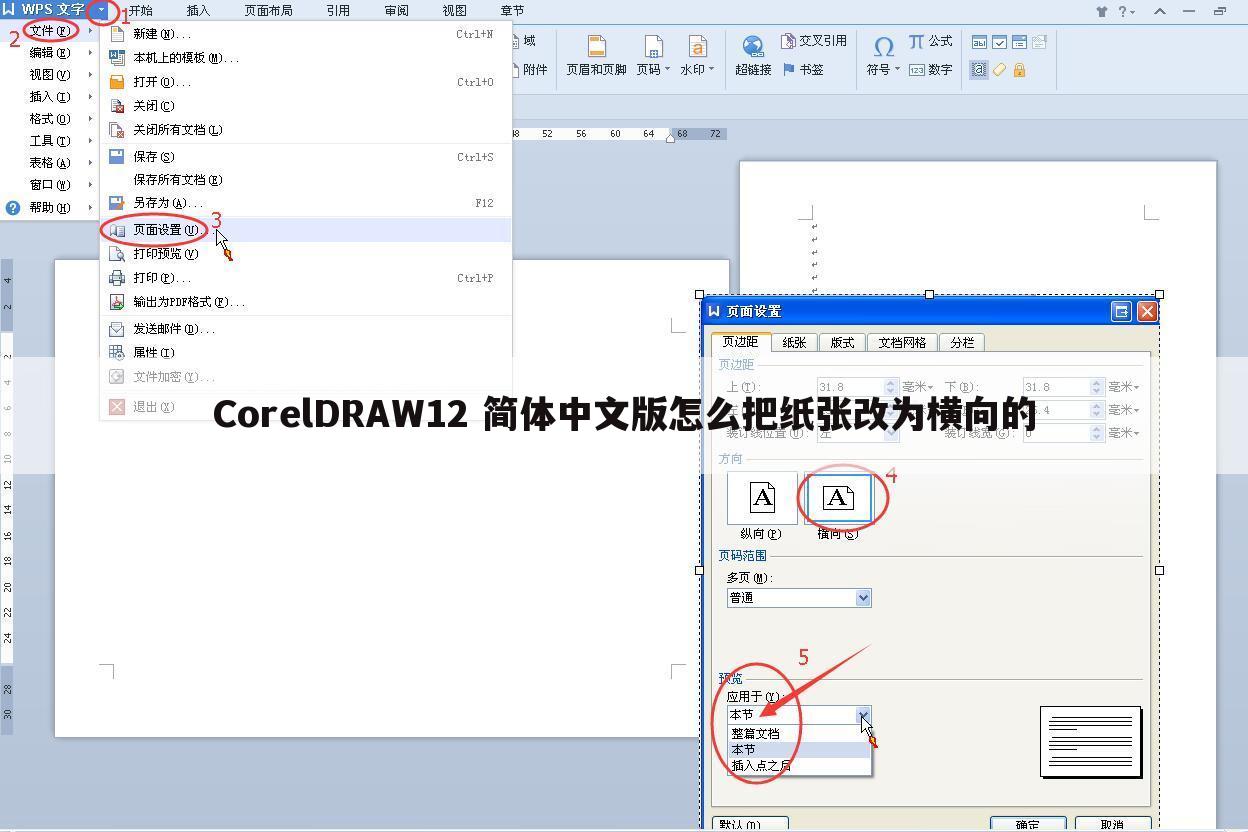Image resolution: width=1248 pixels, height=832 pixels.
Task: Expand the 表格 submenu
Action: tap(90, 163)
